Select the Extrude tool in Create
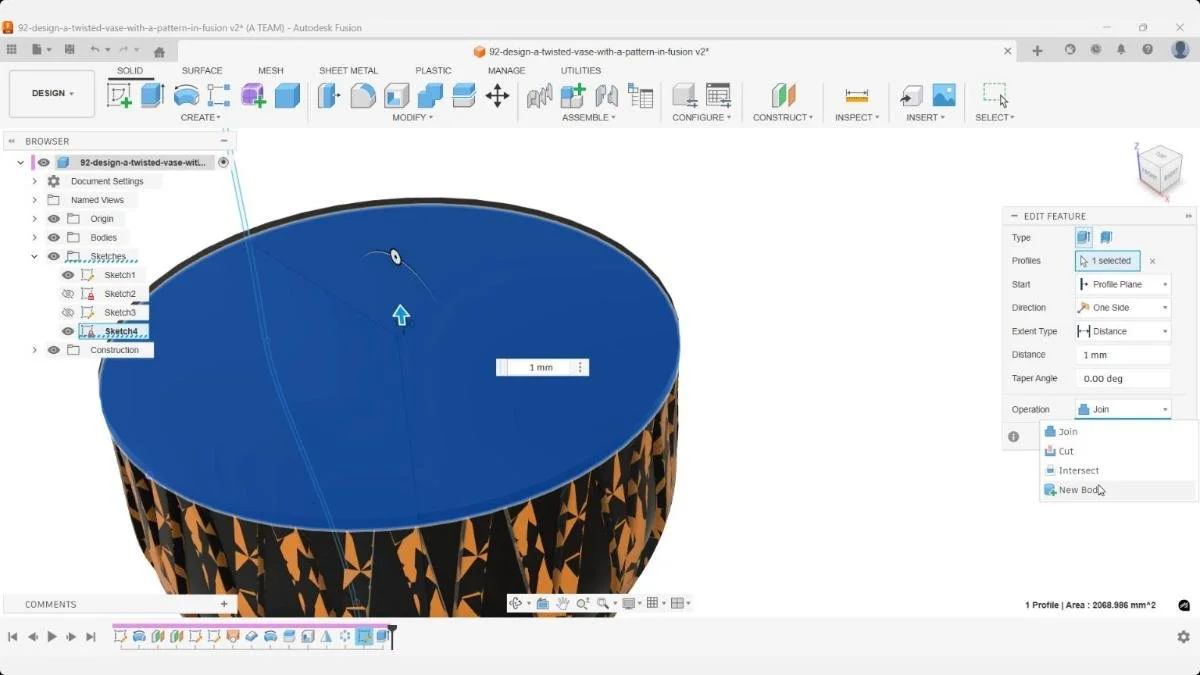The image size is (1200, 675). click(152, 95)
